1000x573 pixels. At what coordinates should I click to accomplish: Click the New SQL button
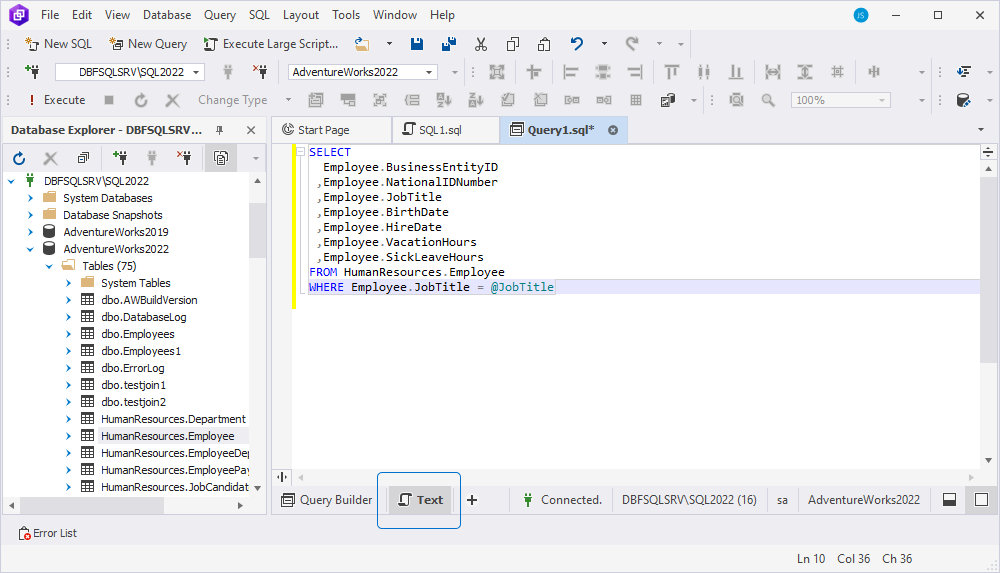pyautogui.click(x=59, y=44)
